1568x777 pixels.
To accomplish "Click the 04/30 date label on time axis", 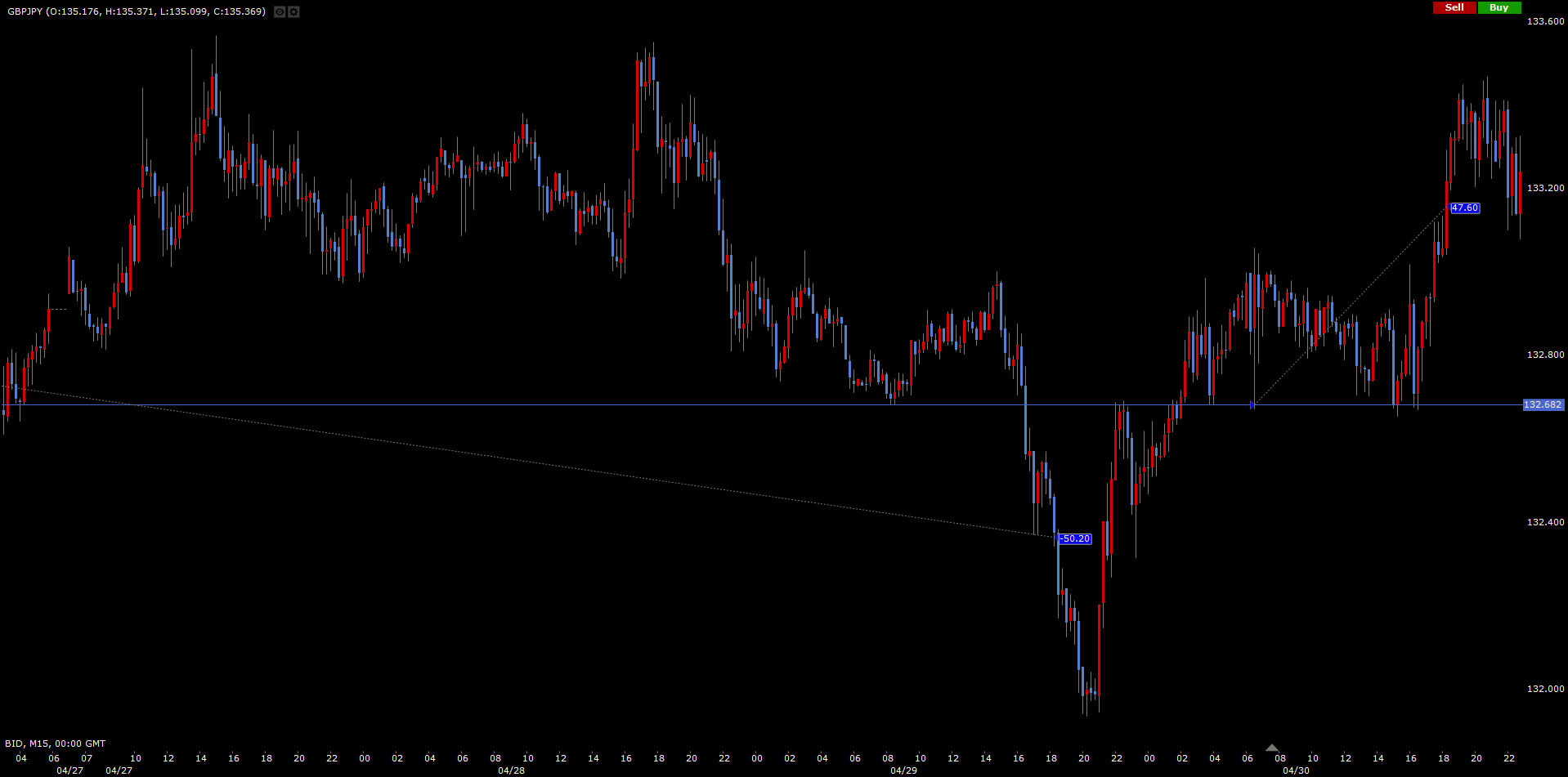I will pos(1296,770).
